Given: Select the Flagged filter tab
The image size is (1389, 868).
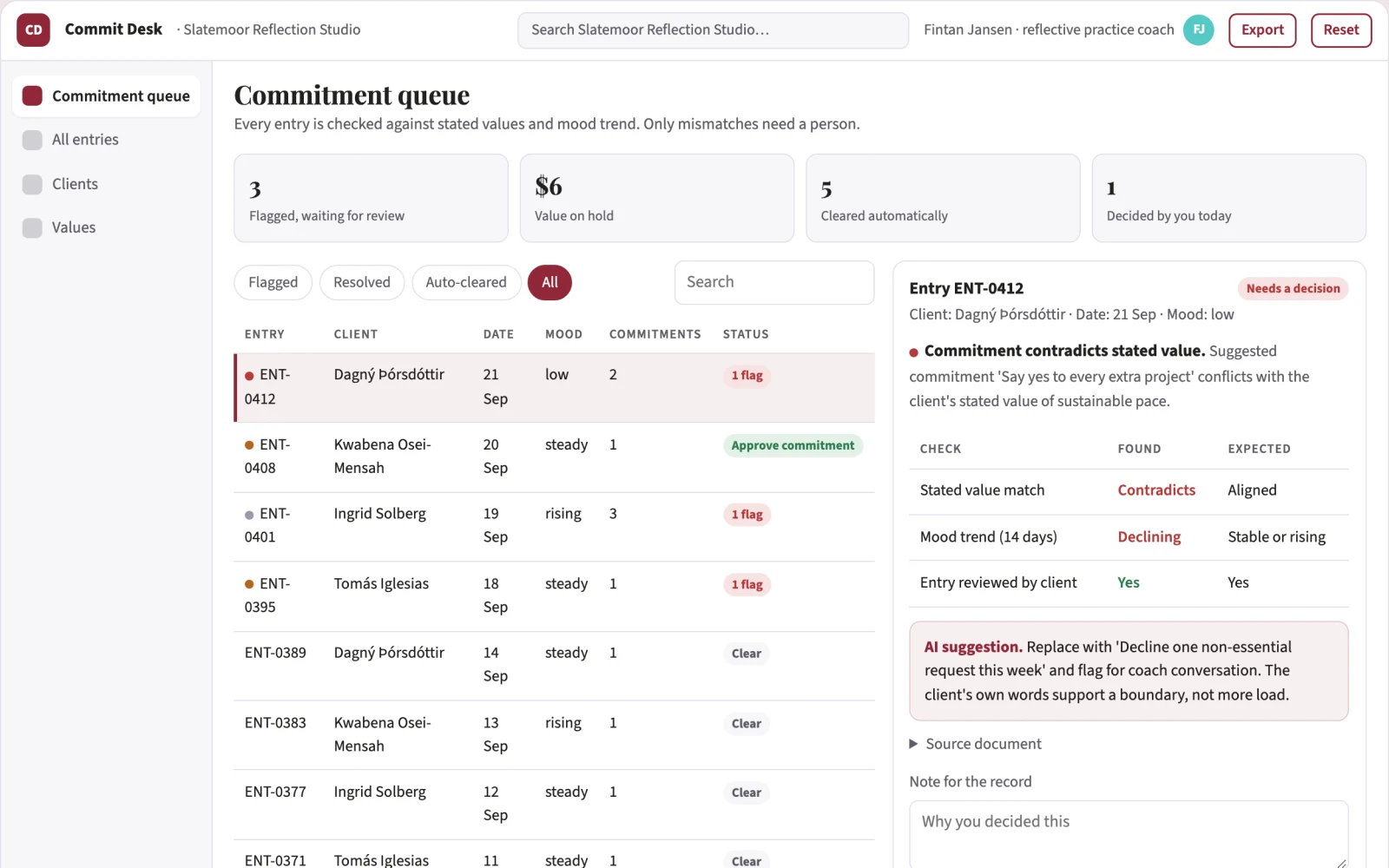Looking at the screenshot, I should [x=273, y=282].
